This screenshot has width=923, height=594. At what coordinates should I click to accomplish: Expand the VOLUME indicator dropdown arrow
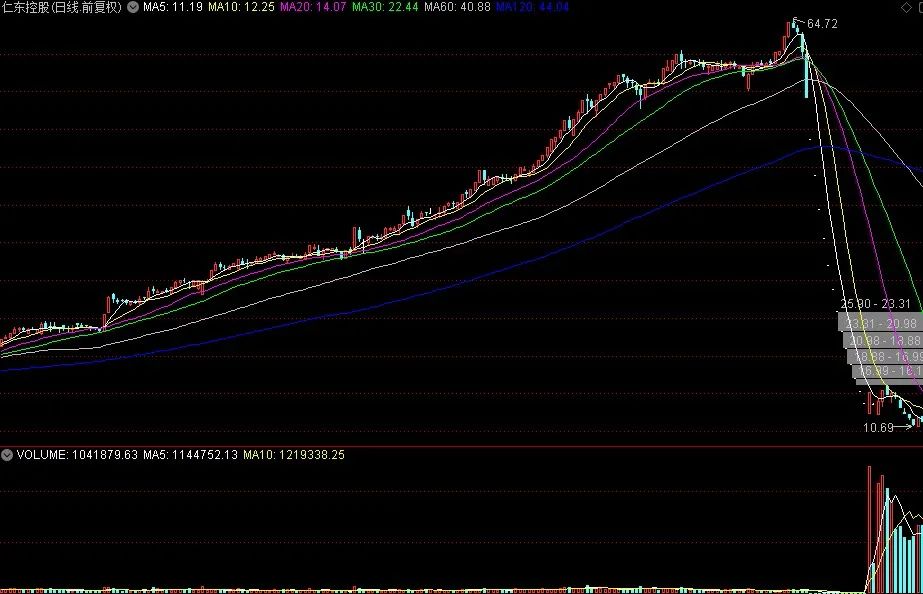coord(7,454)
